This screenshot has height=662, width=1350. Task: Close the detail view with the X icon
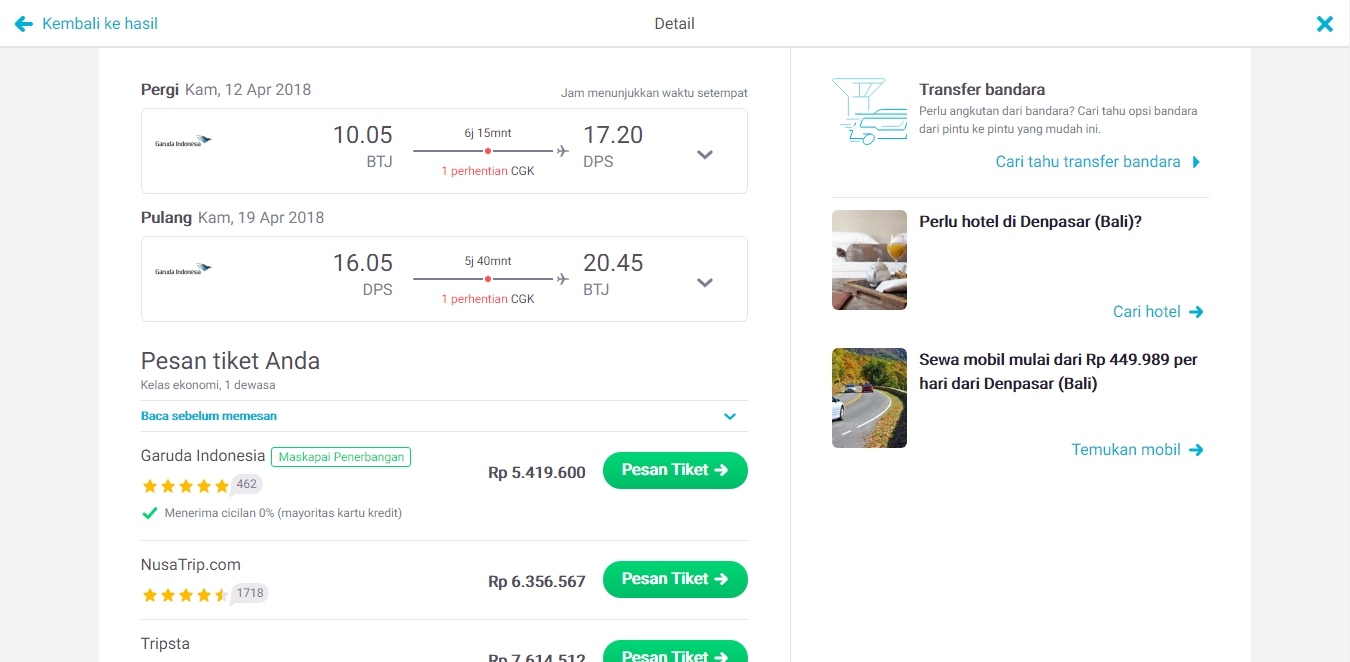pyautogui.click(x=1325, y=24)
